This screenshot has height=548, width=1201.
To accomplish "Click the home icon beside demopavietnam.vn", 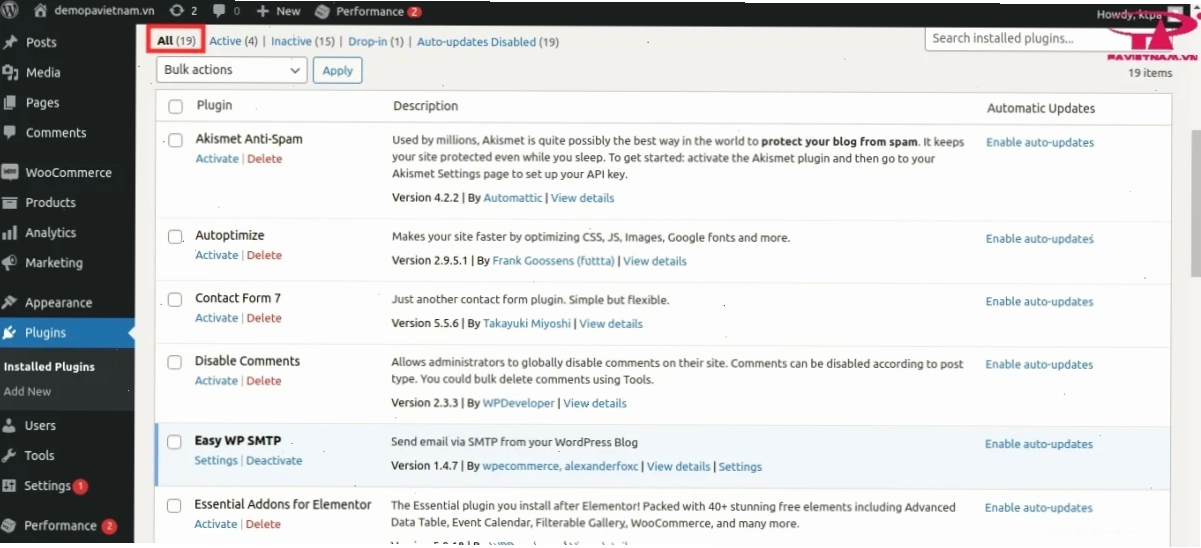I will (41, 11).
